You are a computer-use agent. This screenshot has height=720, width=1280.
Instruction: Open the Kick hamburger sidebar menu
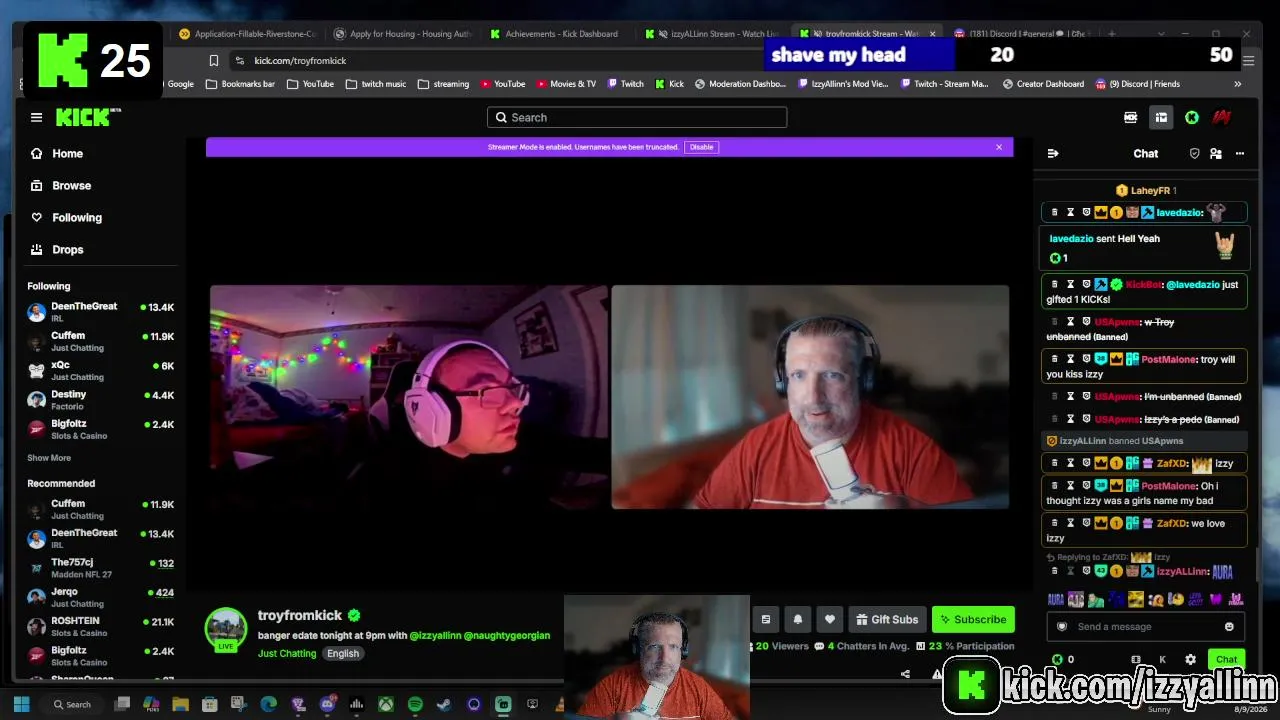(36, 118)
